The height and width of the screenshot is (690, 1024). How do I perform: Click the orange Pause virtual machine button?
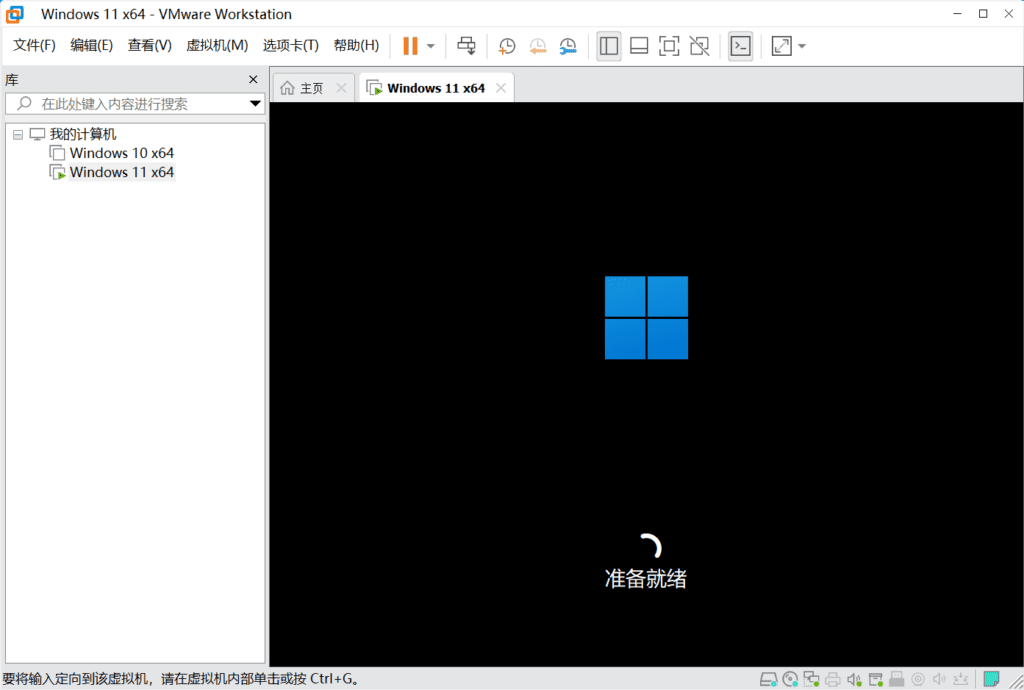410,46
